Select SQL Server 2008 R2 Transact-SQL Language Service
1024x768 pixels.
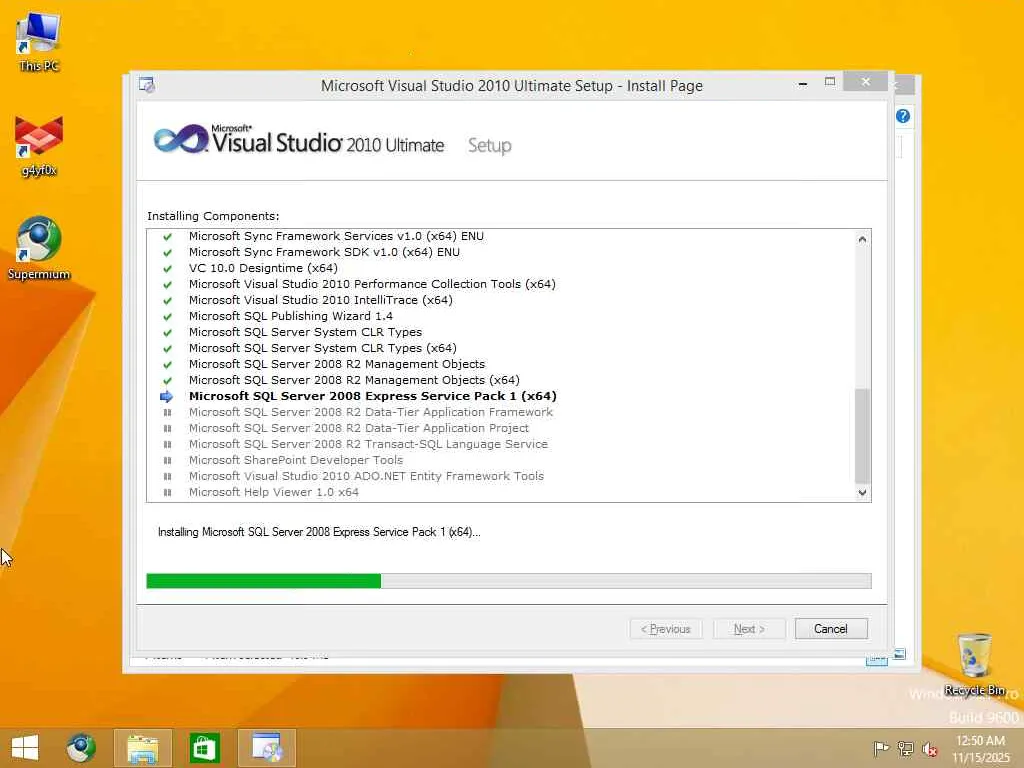point(368,444)
